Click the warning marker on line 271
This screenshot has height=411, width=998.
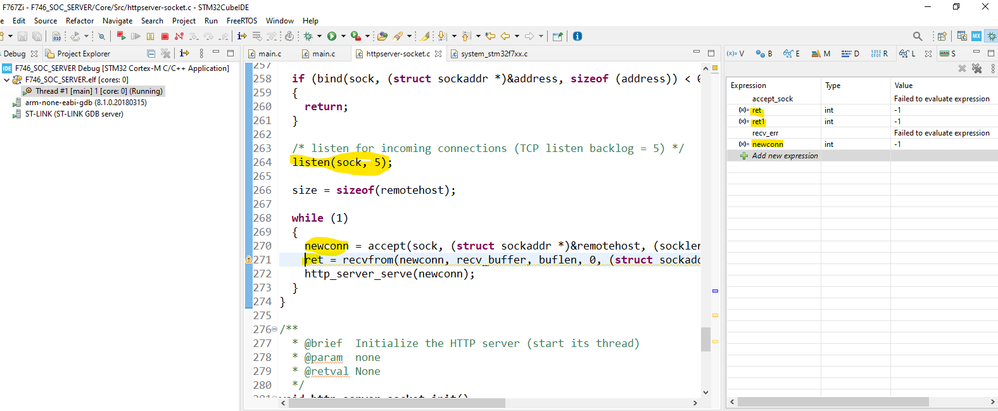click(x=249, y=260)
